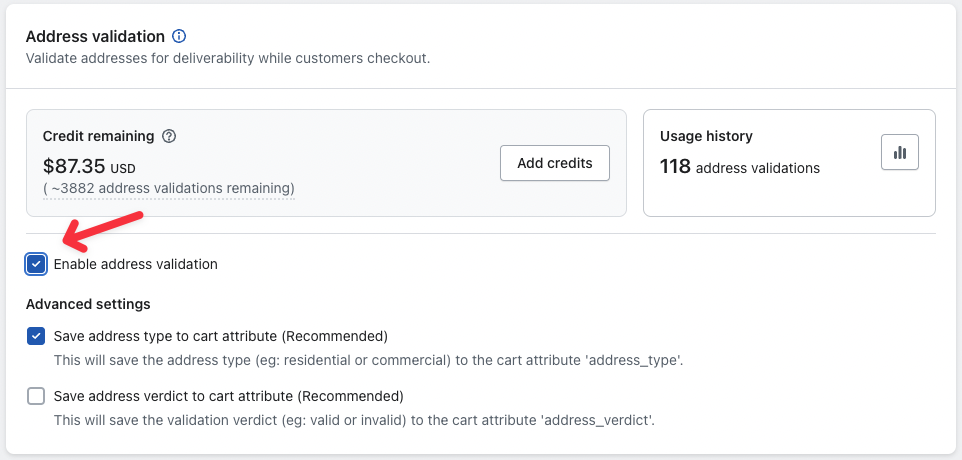Click the 'address_verdict' cart attribute description
The image size is (962, 460).
tap(354, 420)
